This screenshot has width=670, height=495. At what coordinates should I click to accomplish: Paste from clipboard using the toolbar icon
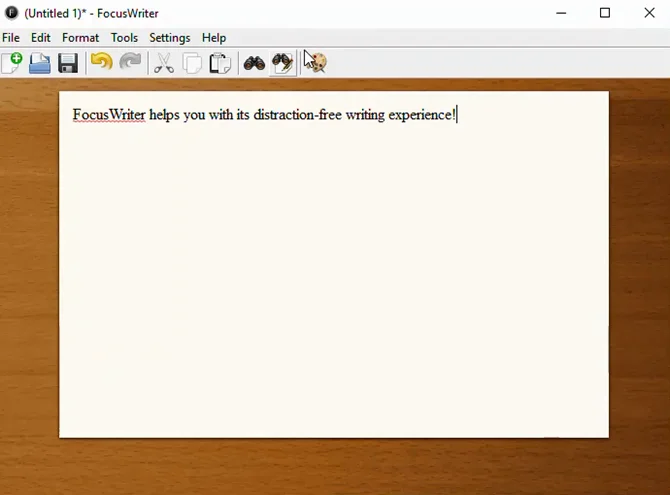point(220,63)
